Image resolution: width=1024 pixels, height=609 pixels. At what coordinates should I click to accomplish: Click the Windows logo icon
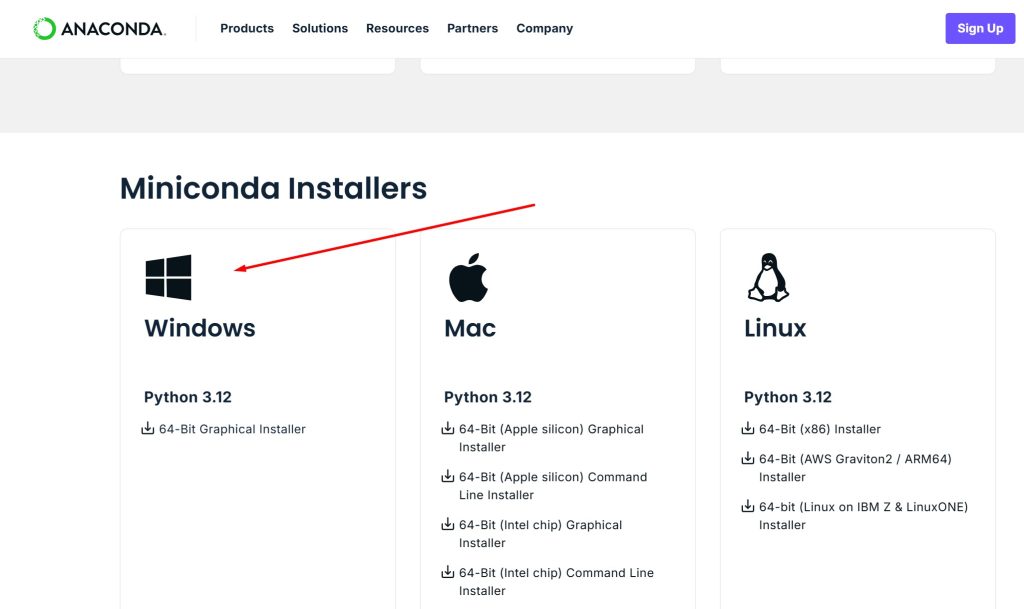pos(168,277)
